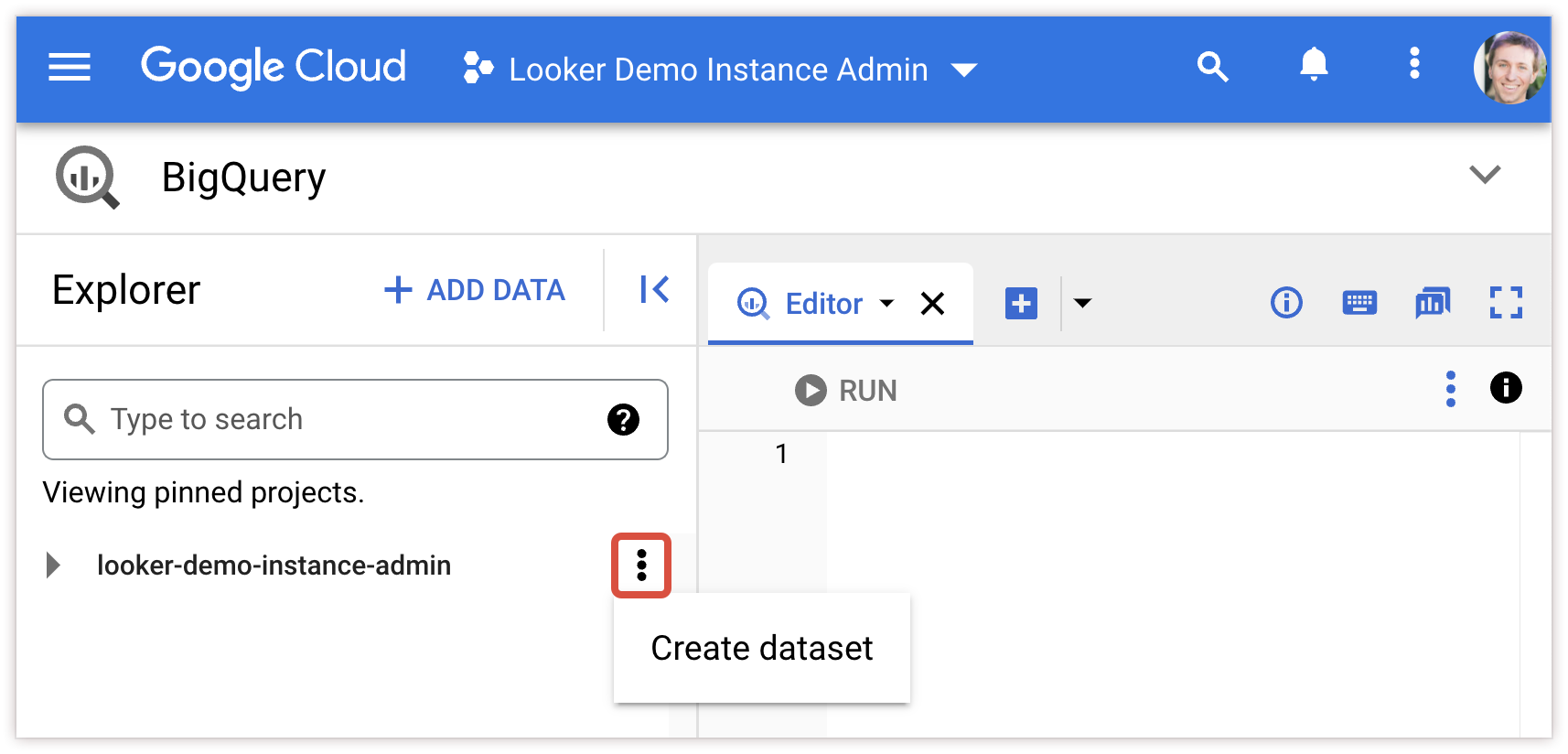1568x754 pixels.
Task: Collapse the BigQuery header chevron
Action: (1484, 174)
